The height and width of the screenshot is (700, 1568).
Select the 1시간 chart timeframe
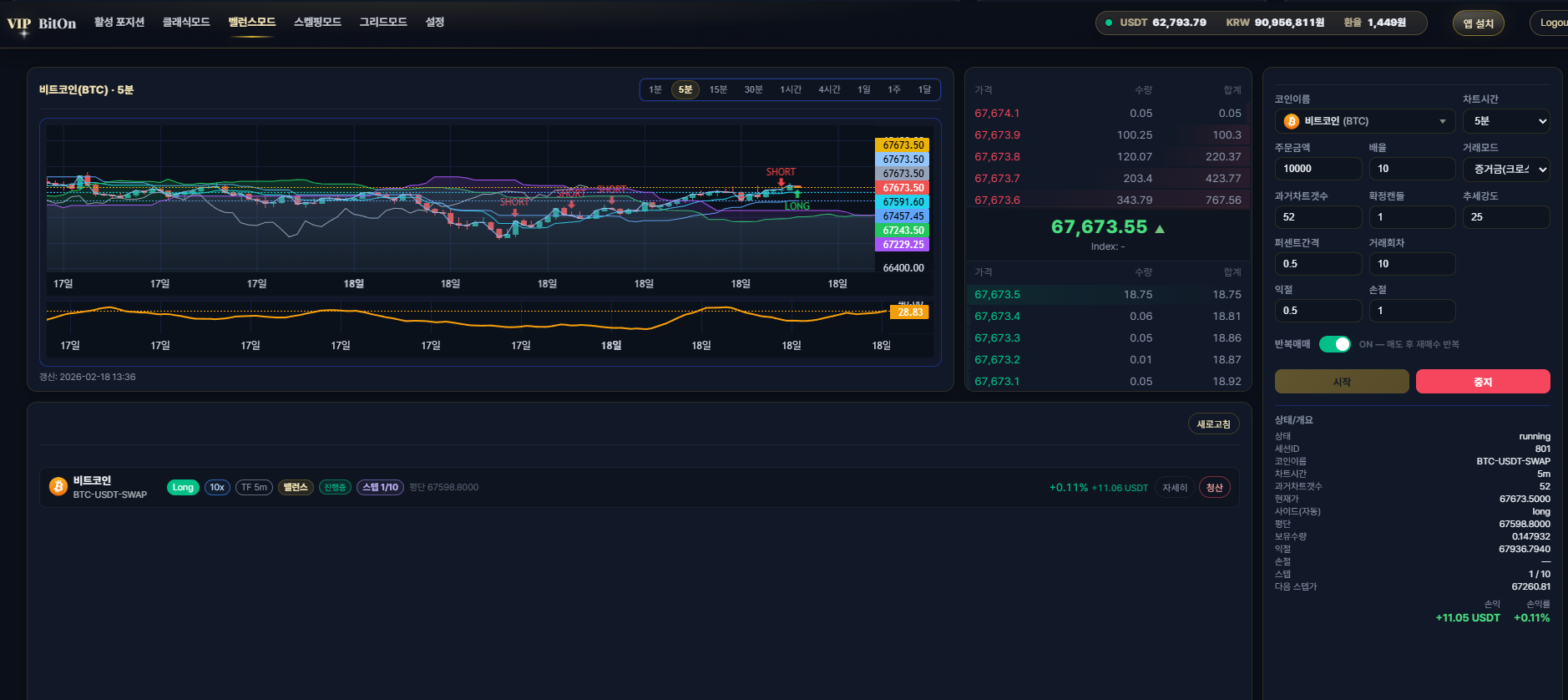tap(790, 90)
